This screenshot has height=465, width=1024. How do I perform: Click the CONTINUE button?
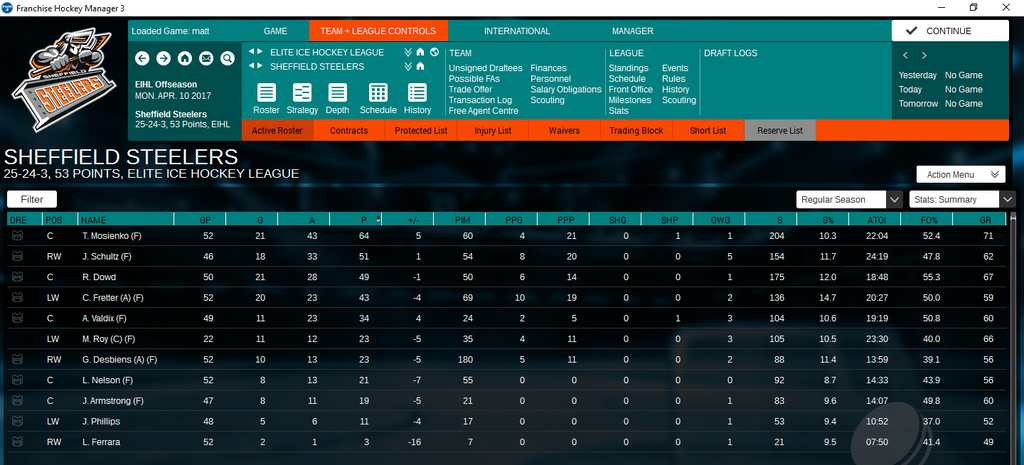(x=950, y=31)
